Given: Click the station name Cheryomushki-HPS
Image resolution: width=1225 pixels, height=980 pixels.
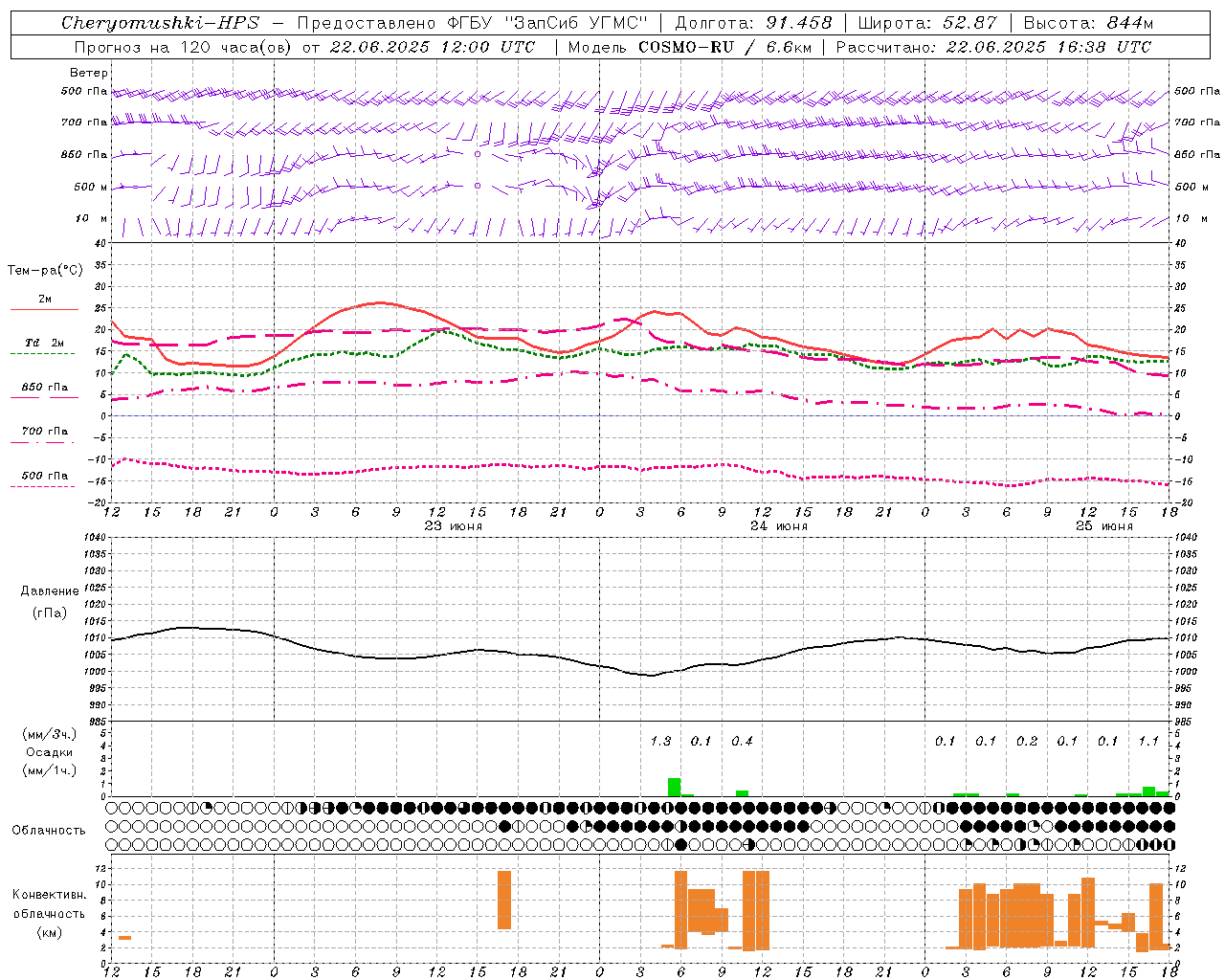Looking at the screenshot, I should (x=160, y=23).
